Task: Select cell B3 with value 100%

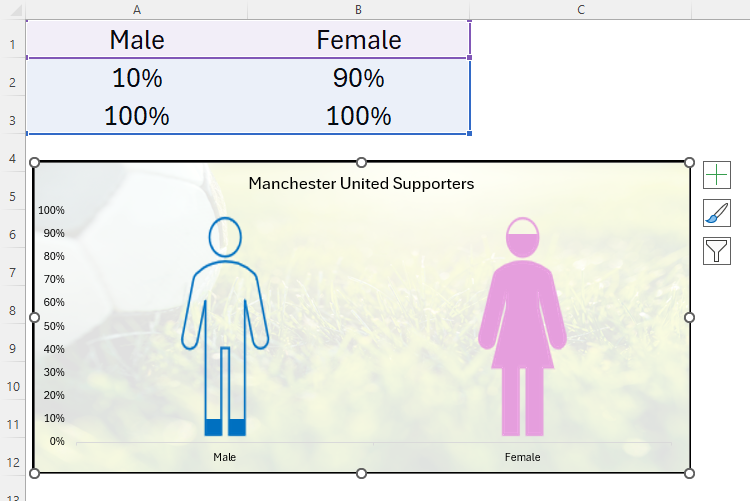Action: [x=359, y=115]
